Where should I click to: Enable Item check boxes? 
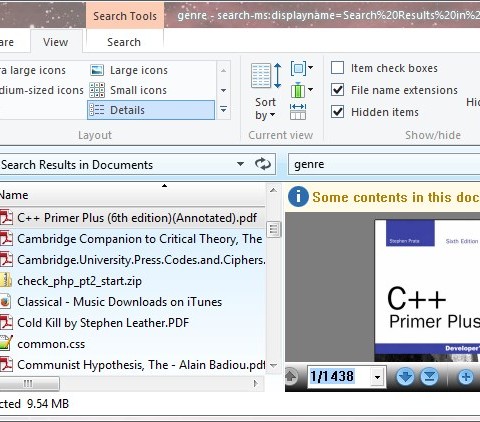click(337, 68)
